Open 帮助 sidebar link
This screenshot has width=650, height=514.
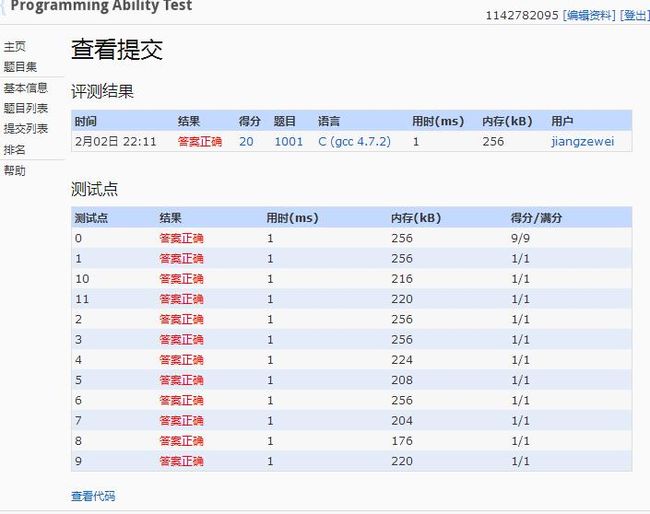15,170
